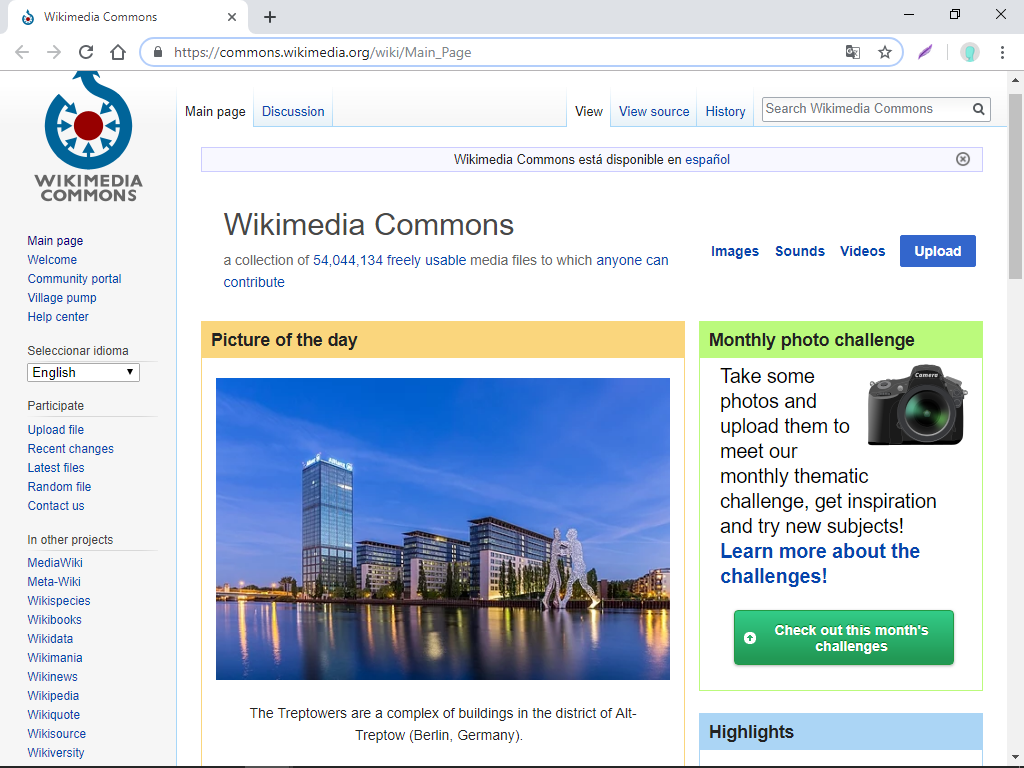Open the translate page icon

[x=852, y=52]
